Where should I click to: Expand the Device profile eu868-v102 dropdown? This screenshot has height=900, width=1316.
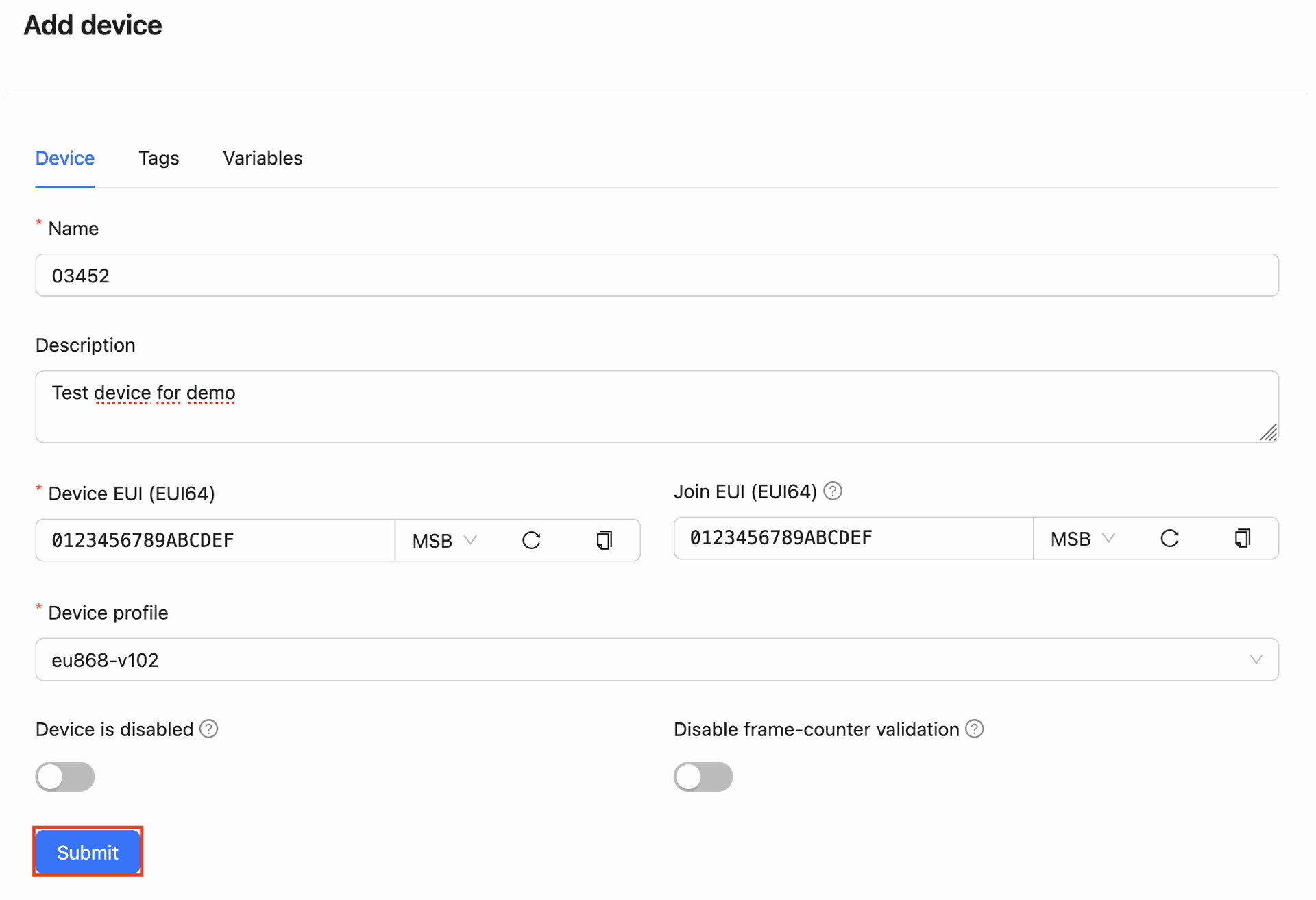click(657, 660)
